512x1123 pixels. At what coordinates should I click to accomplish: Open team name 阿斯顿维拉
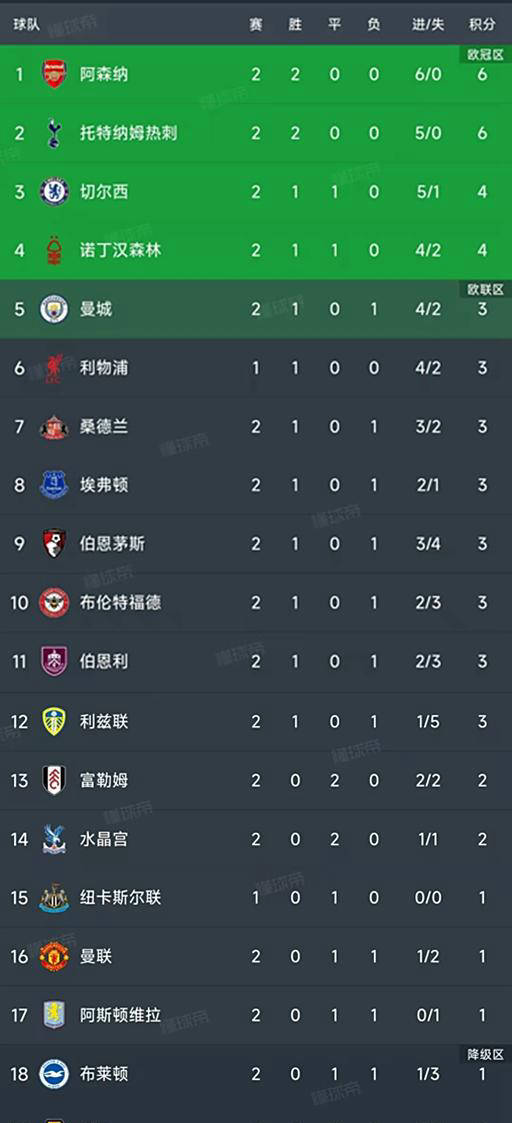click(120, 1015)
